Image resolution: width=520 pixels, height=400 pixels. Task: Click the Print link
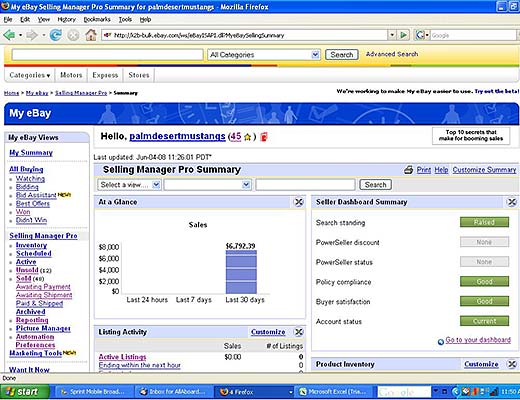tap(424, 170)
